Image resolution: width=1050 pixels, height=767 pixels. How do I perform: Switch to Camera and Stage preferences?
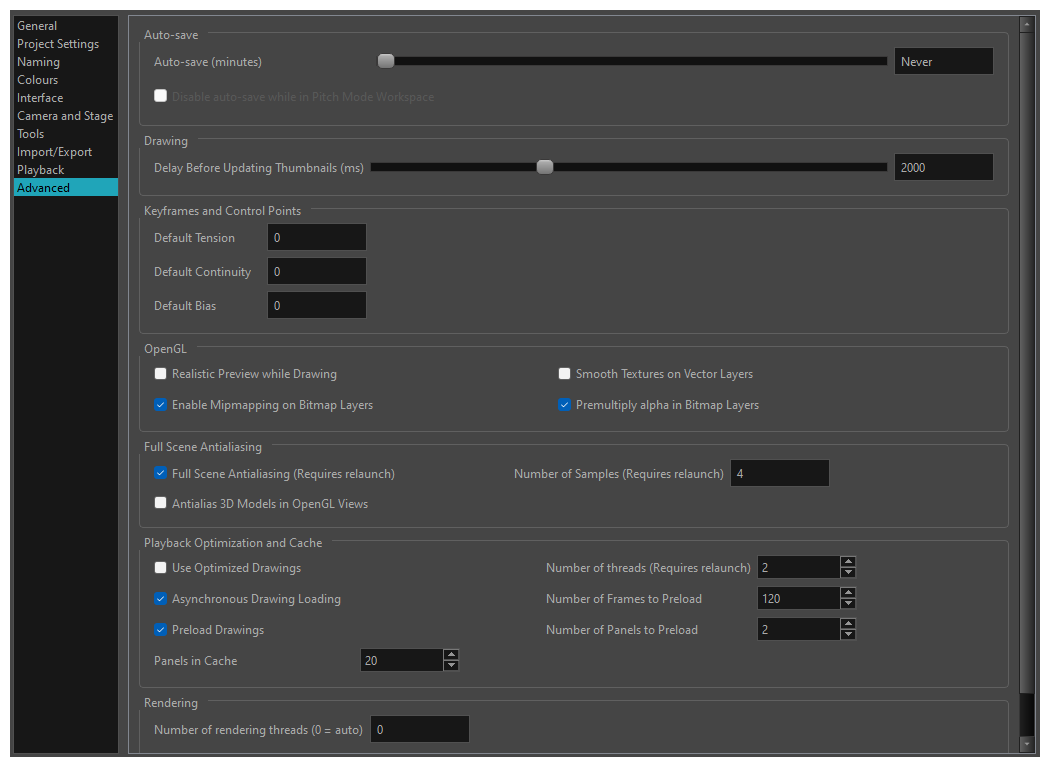tap(65, 116)
